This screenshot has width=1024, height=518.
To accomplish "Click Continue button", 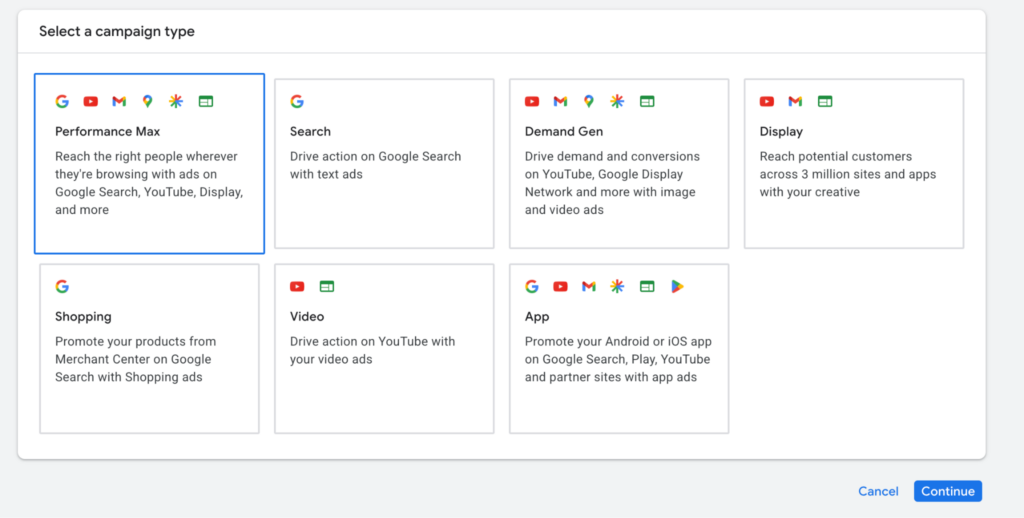I will tap(948, 491).
